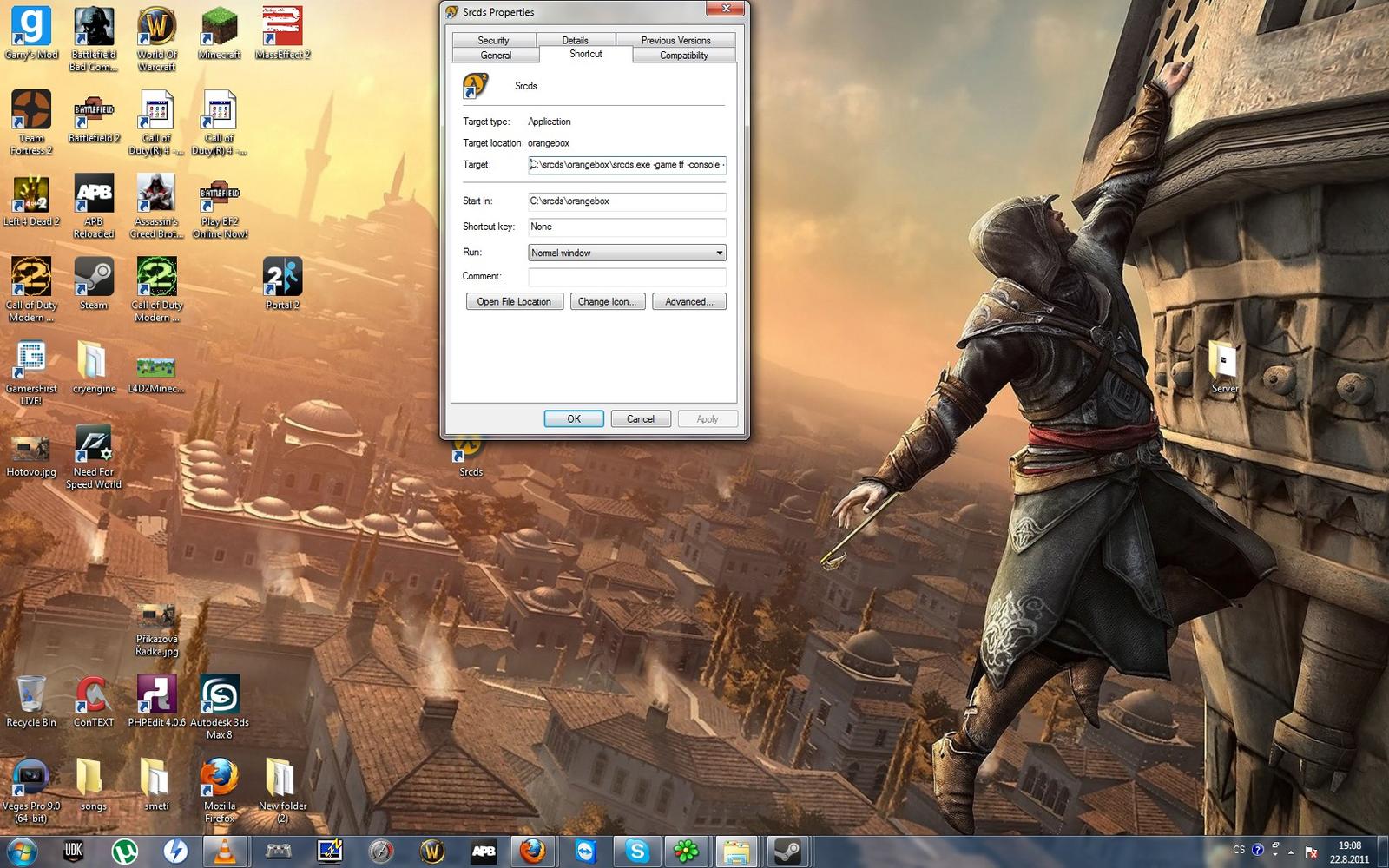Confirm the dialog with OK
Image resolution: width=1389 pixels, height=868 pixels.
pos(574,418)
